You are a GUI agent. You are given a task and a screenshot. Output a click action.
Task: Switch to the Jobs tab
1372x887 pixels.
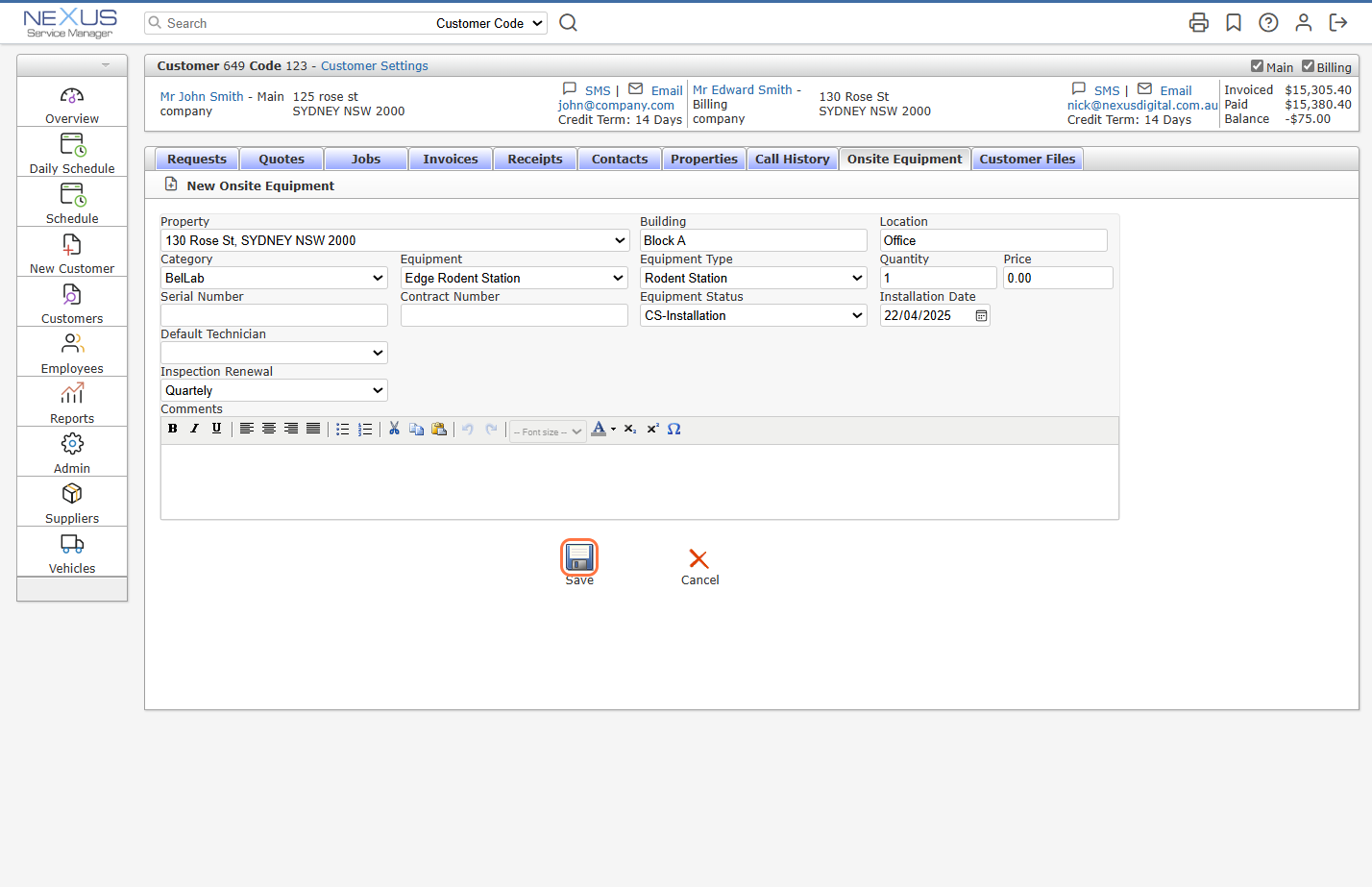pyautogui.click(x=366, y=160)
